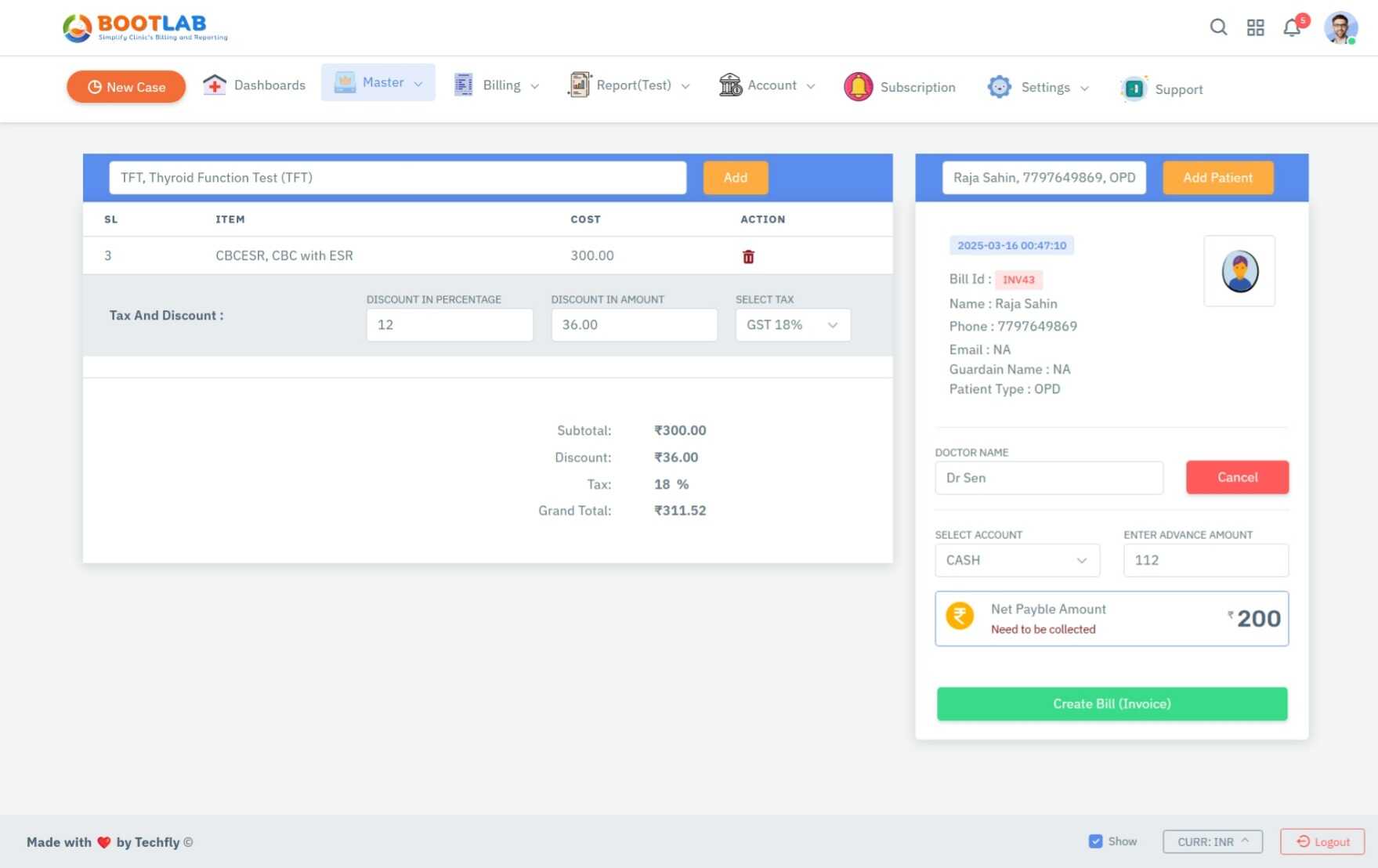Open notifications bell with red badge

point(1293,27)
